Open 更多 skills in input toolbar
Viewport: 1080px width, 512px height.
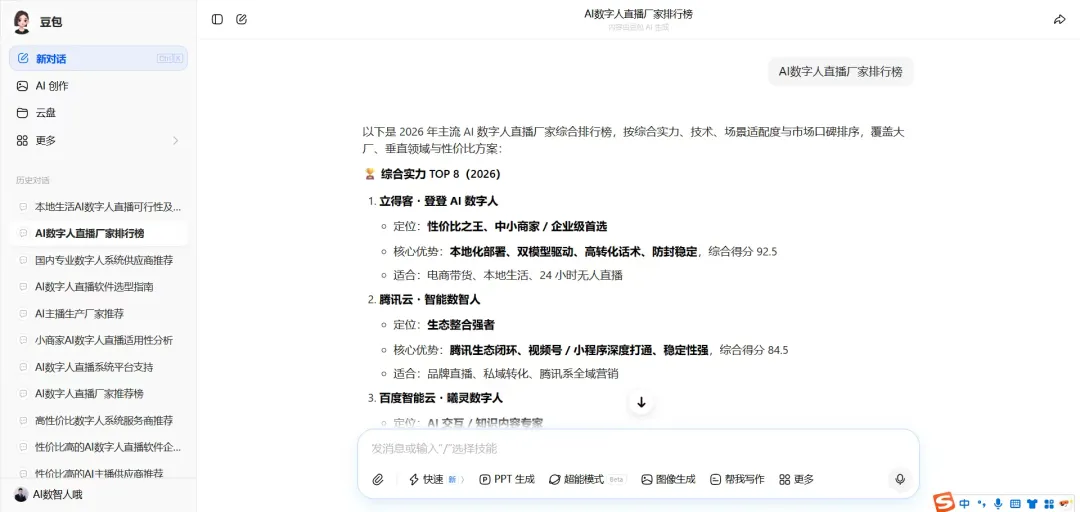point(796,480)
